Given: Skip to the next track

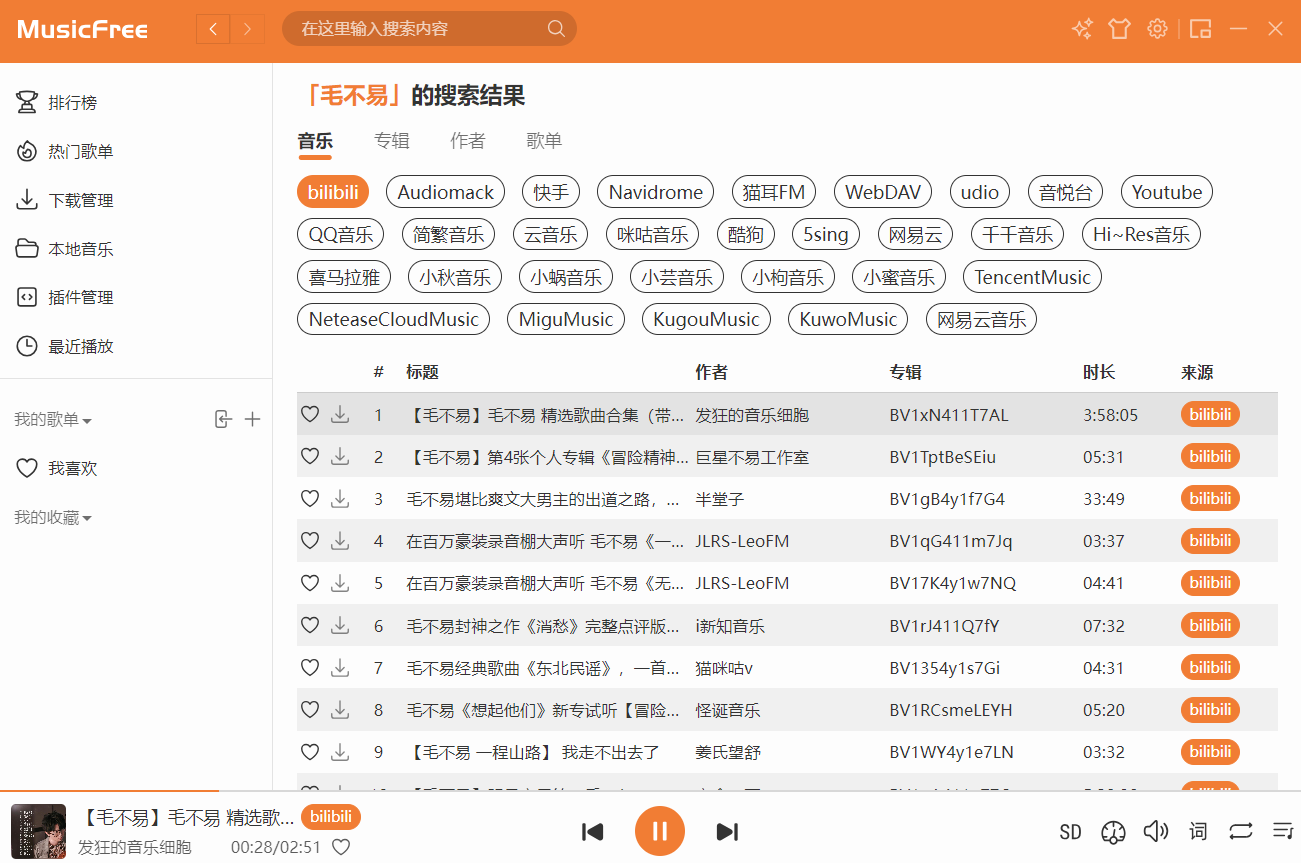Looking at the screenshot, I should [x=727, y=831].
